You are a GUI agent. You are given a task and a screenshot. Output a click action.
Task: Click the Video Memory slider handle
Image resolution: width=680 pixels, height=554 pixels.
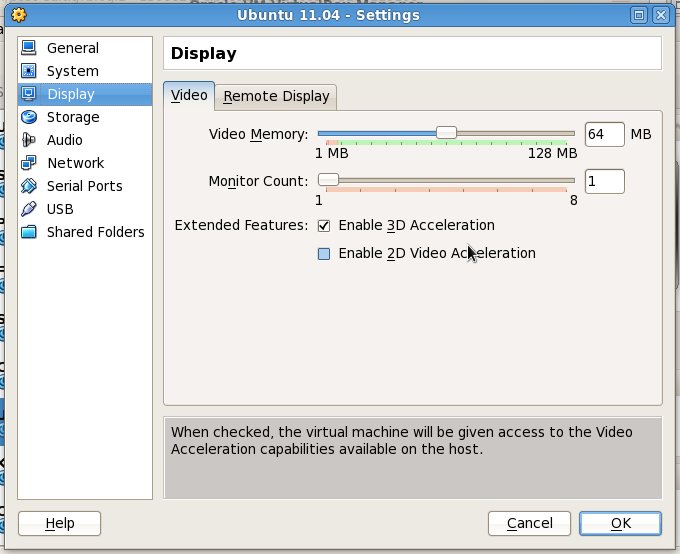446,133
